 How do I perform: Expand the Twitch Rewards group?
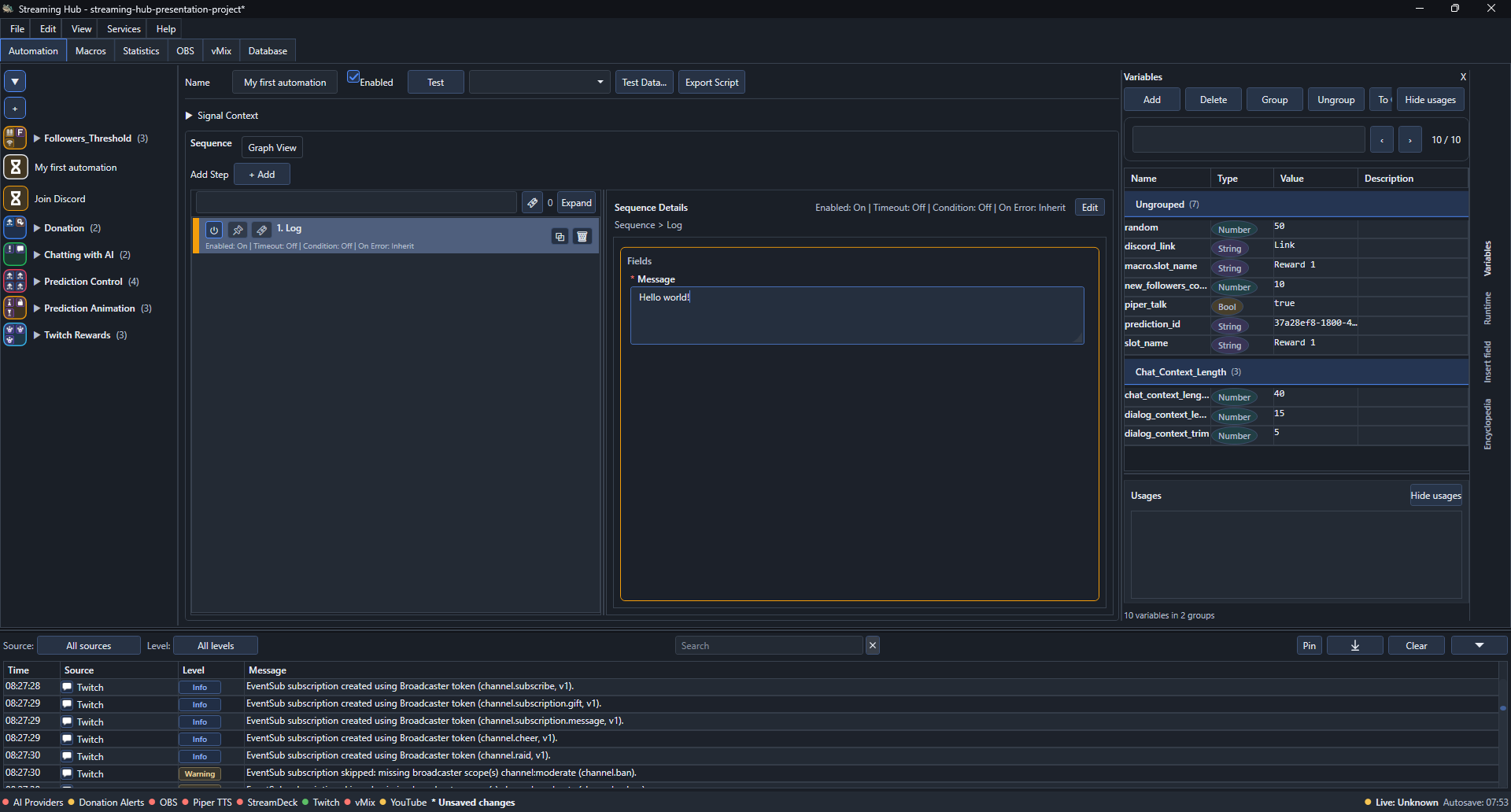point(36,334)
